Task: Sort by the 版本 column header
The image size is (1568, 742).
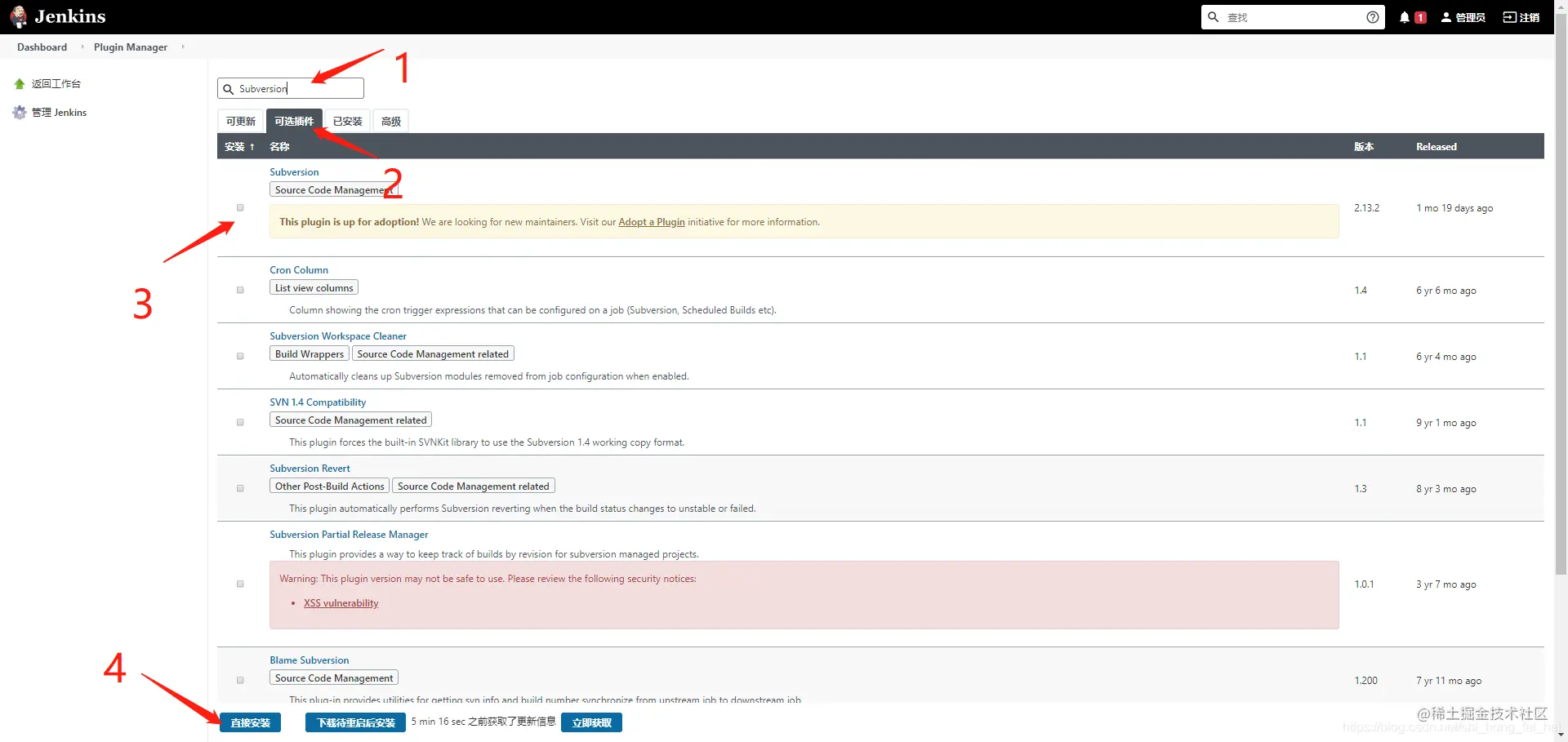Action: click(x=1364, y=147)
